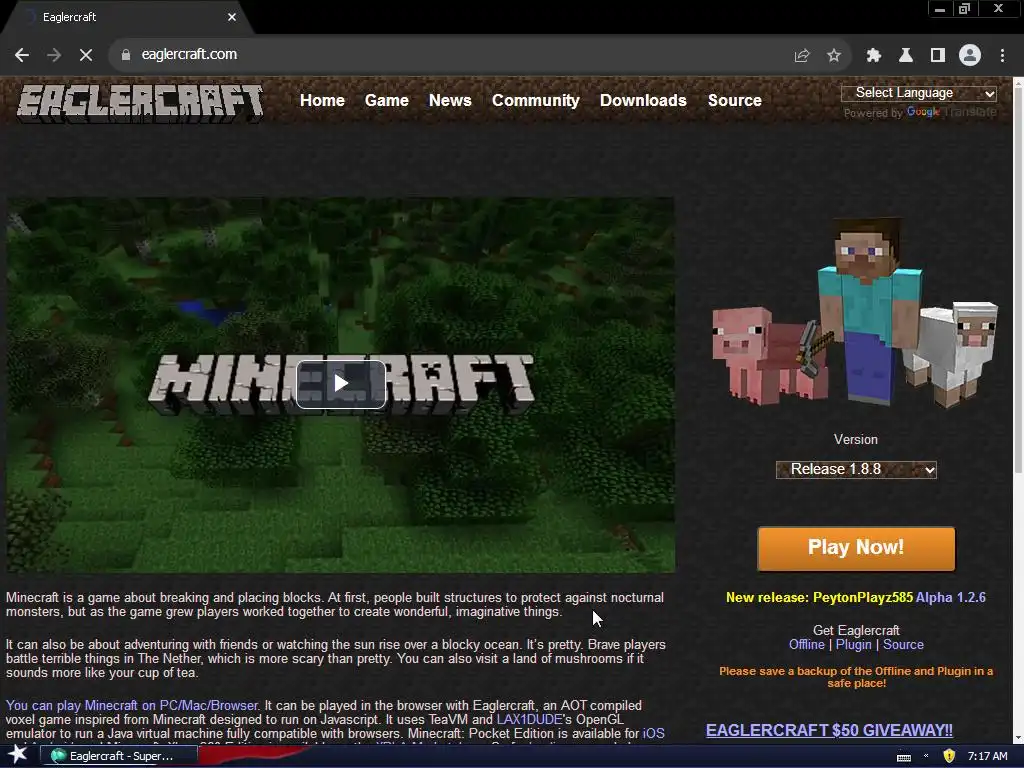1024x768 pixels.
Task: Open the Eaglercraft taskbar window button
Action: [x=119, y=756]
